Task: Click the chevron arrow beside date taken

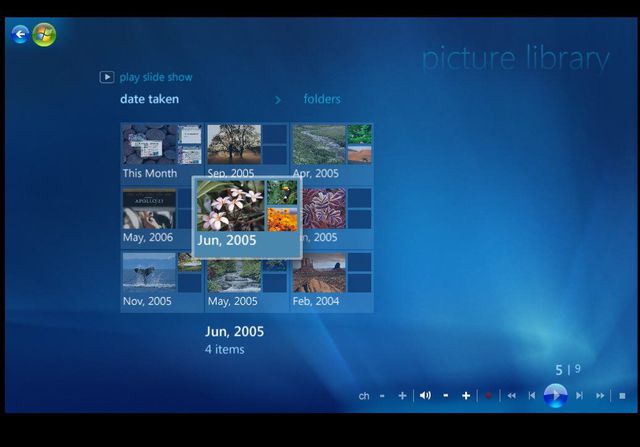Action: [278, 100]
